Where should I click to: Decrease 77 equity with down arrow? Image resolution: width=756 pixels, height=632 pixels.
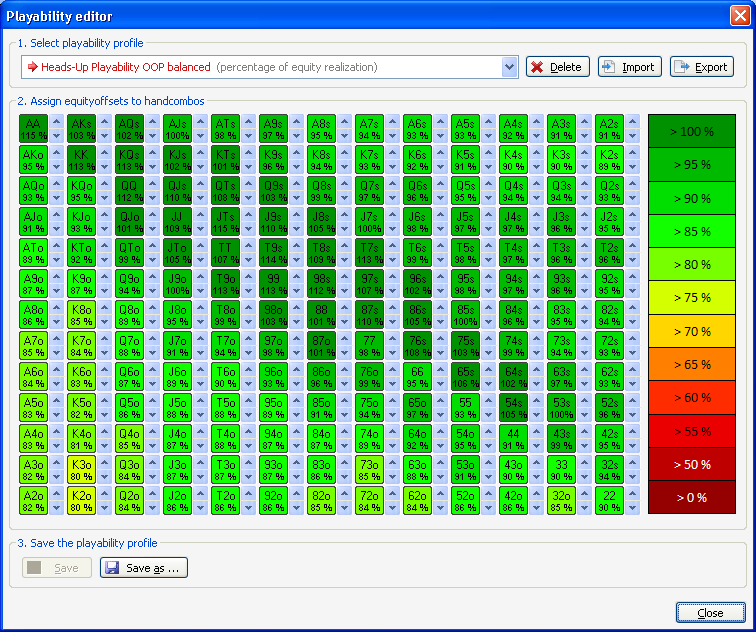393,353
